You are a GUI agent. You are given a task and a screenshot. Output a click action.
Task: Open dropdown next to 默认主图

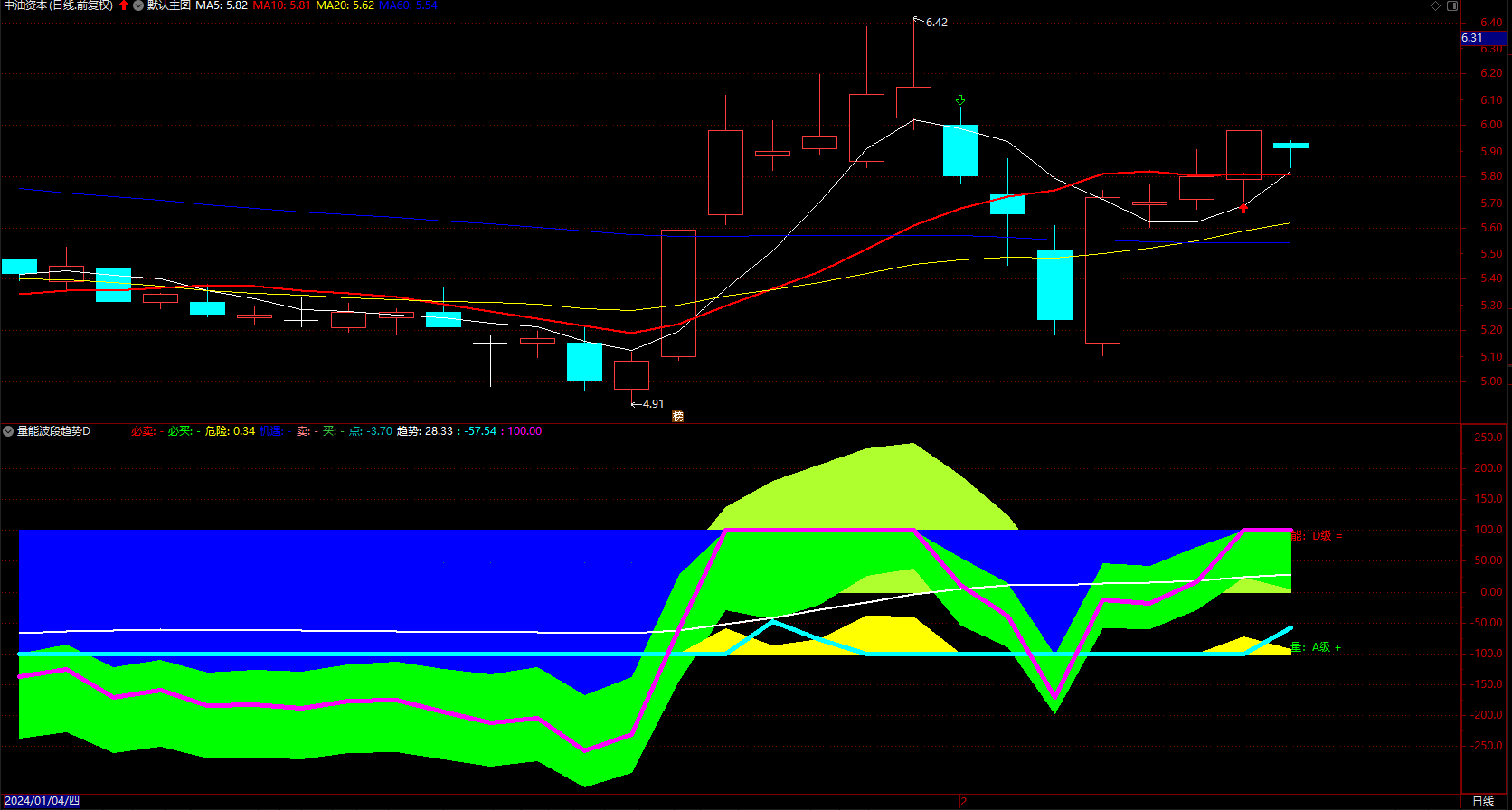tap(138, 5)
